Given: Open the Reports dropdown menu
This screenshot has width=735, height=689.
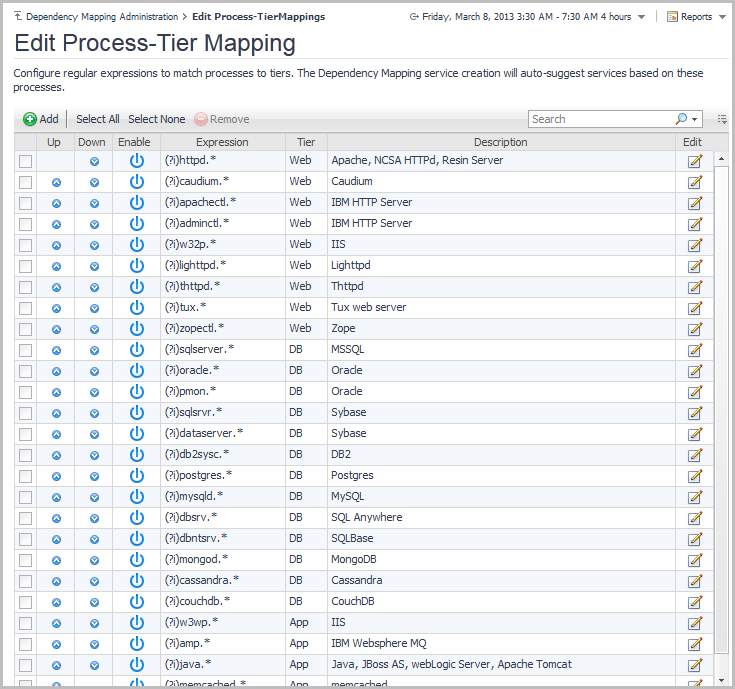Looking at the screenshot, I should [696, 17].
